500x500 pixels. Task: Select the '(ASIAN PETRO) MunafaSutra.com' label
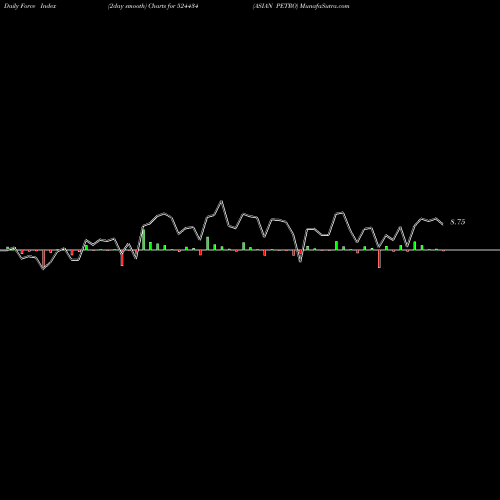(x=301, y=6)
